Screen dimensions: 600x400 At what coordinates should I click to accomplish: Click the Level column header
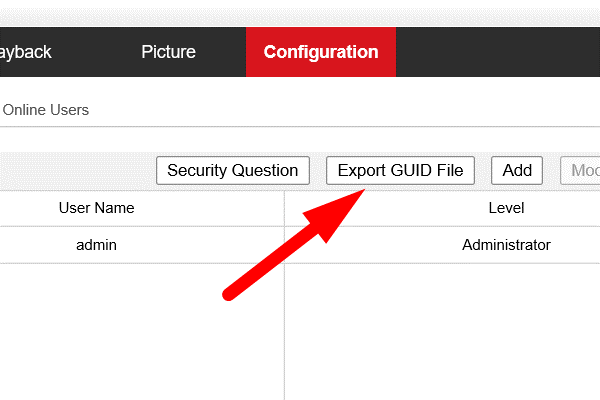click(506, 208)
